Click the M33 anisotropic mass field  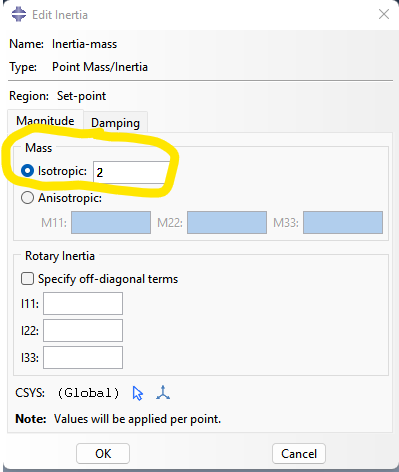click(x=343, y=222)
